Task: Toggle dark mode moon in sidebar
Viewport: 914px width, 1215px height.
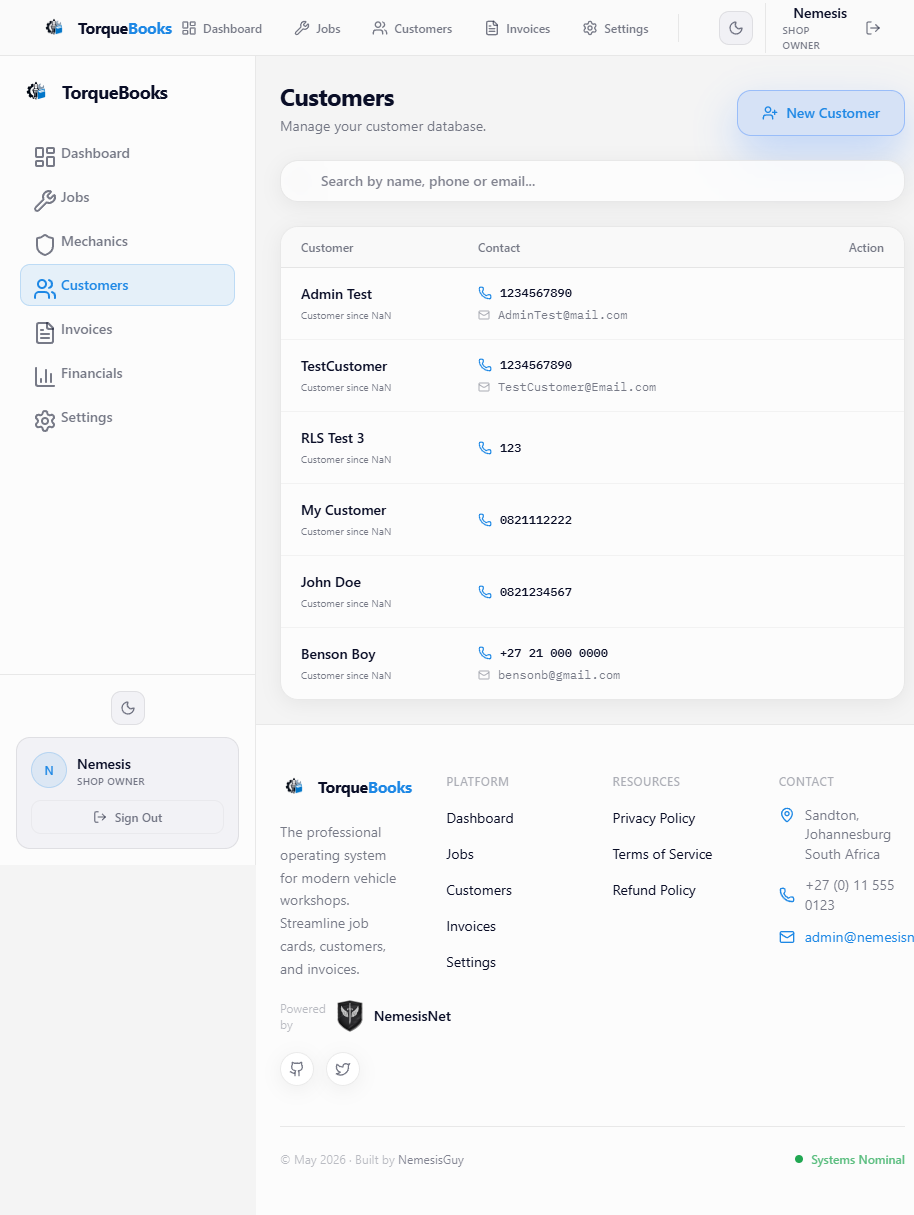Action: (x=128, y=708)
